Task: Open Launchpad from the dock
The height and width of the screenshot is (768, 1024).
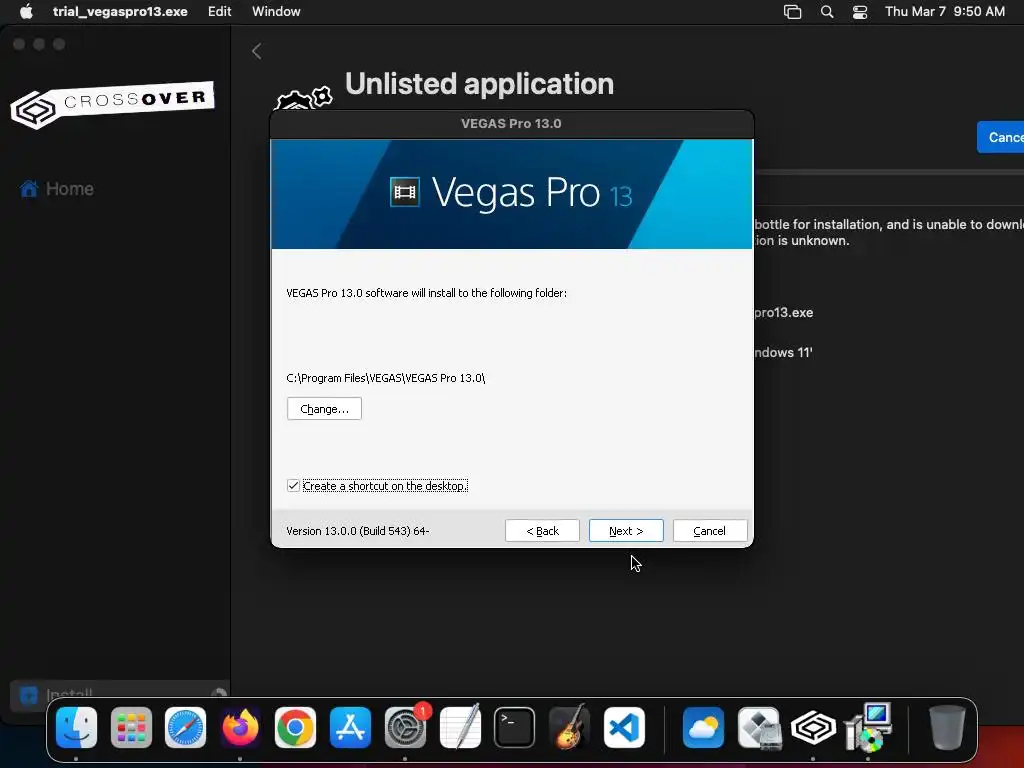Action: pos(131,728)
